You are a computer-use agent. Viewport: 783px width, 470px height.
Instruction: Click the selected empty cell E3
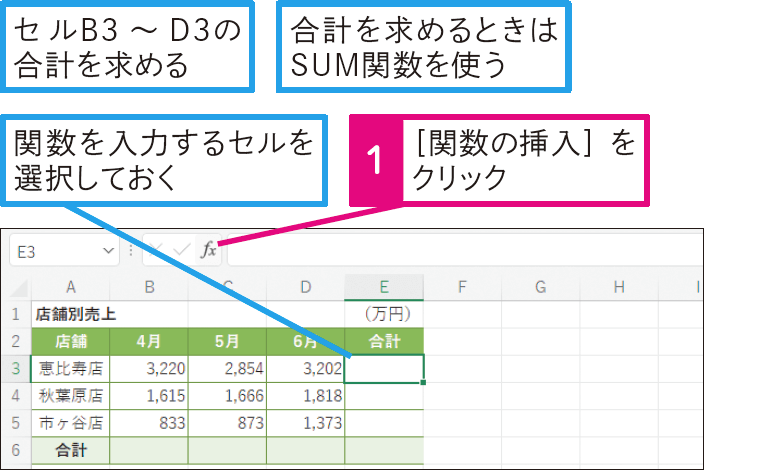[384, 369]
